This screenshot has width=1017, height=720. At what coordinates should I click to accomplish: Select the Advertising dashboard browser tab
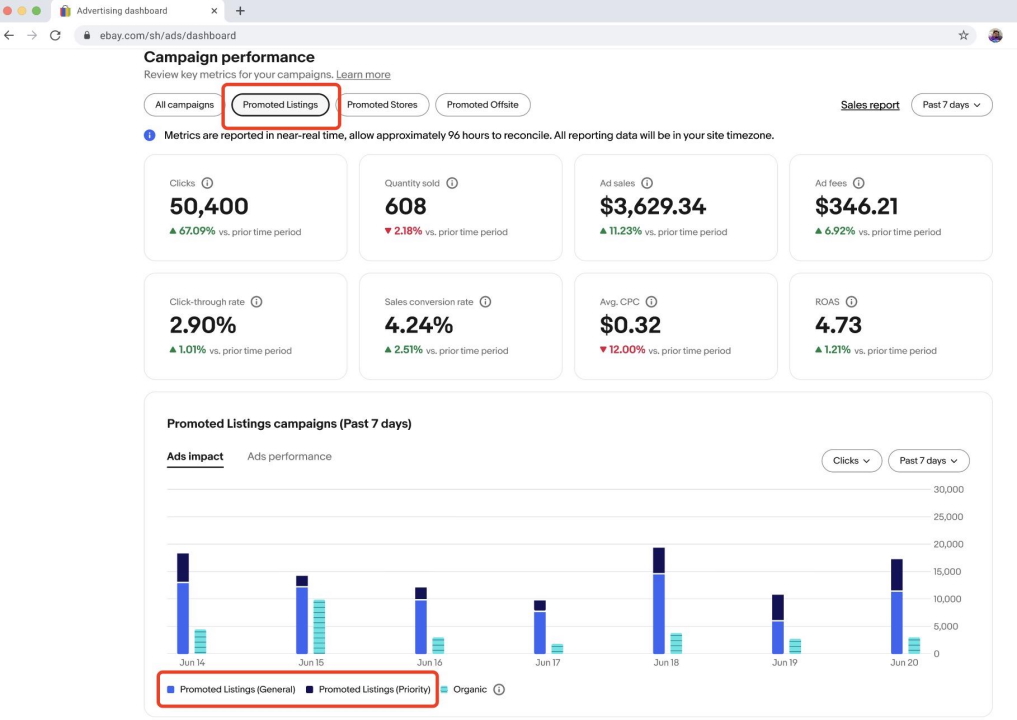138,11
